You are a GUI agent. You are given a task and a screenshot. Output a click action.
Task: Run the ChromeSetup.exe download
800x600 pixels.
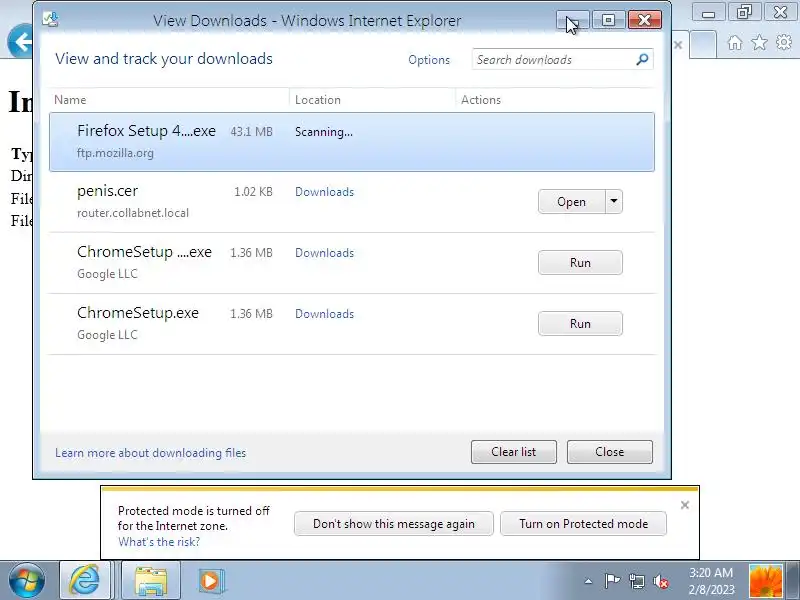580,323
